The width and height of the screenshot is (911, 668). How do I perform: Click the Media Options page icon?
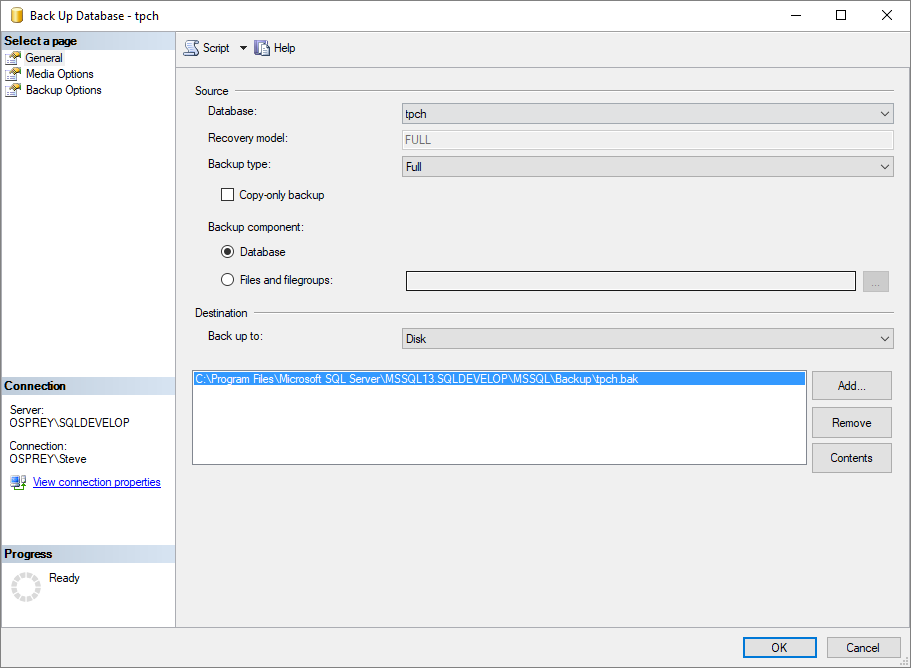(13, 74)
